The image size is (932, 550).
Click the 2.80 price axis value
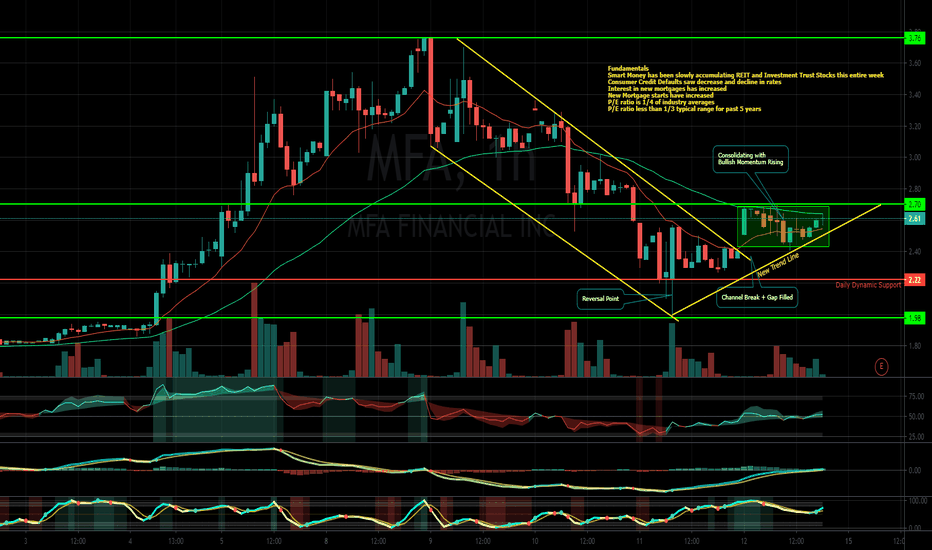tap(915, 189)
